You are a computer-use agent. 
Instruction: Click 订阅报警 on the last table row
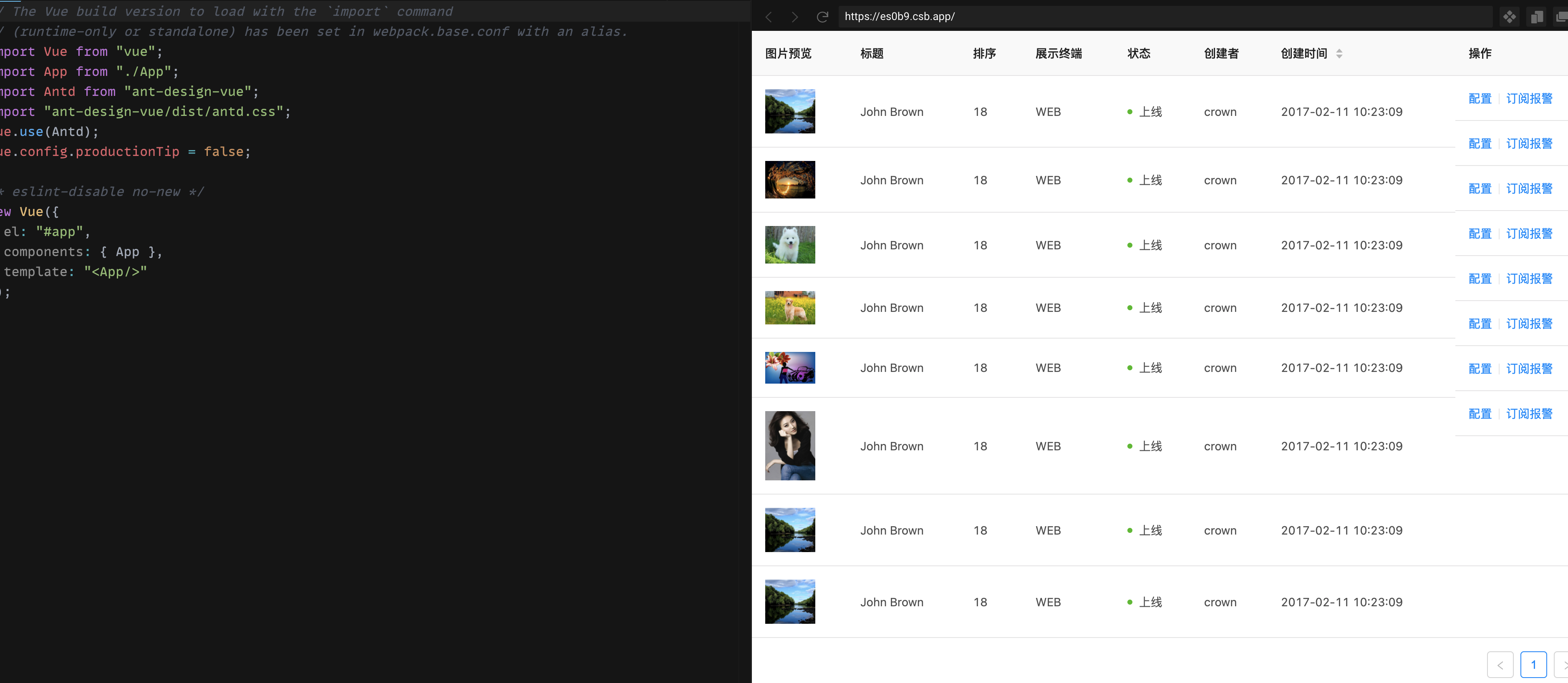(x=1529, y=413)
